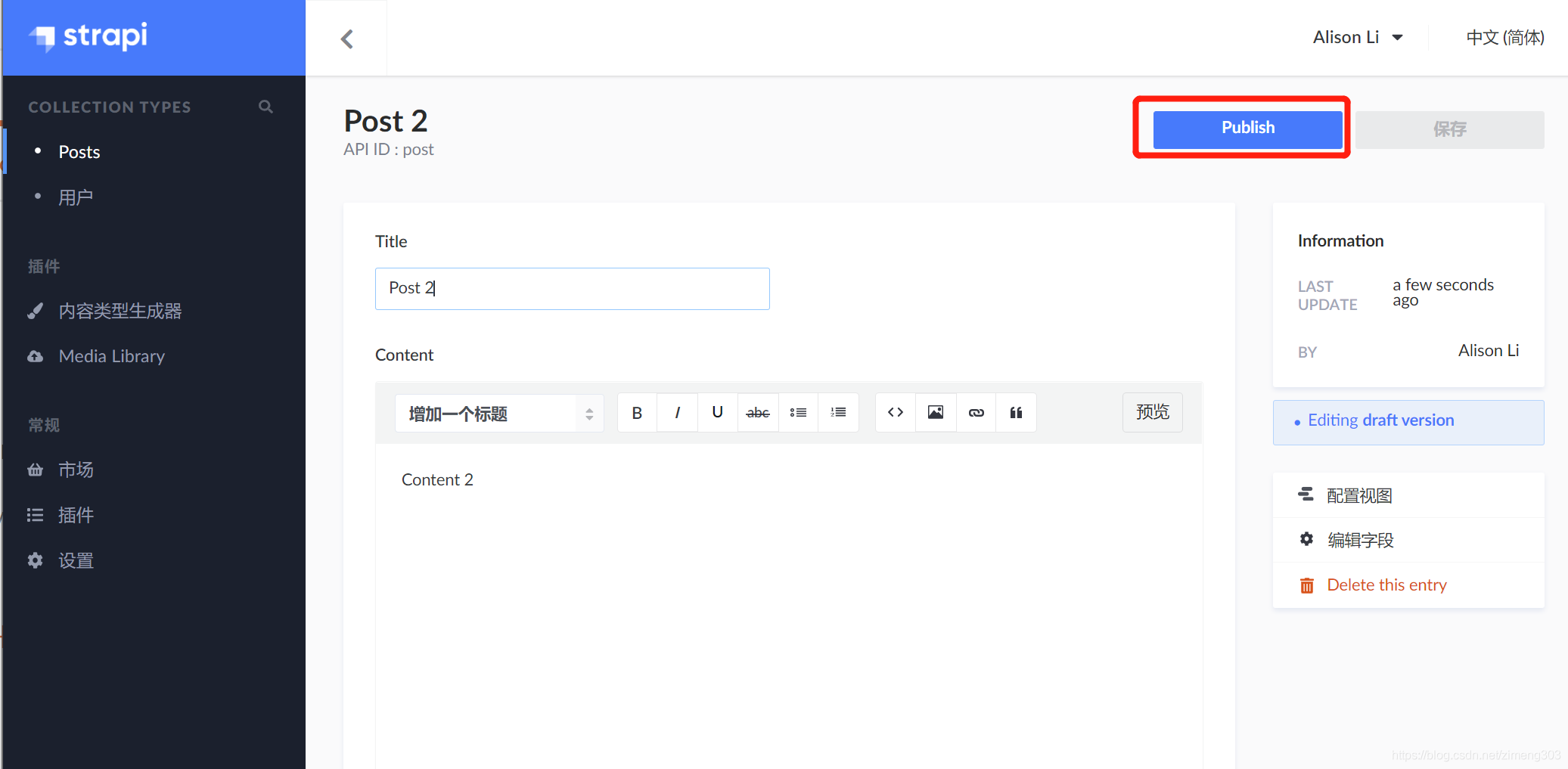This screenshot has height=769, width=1568.
Task: Click the 'a few seconds ago' value
Action: [x=1443, y=293]
